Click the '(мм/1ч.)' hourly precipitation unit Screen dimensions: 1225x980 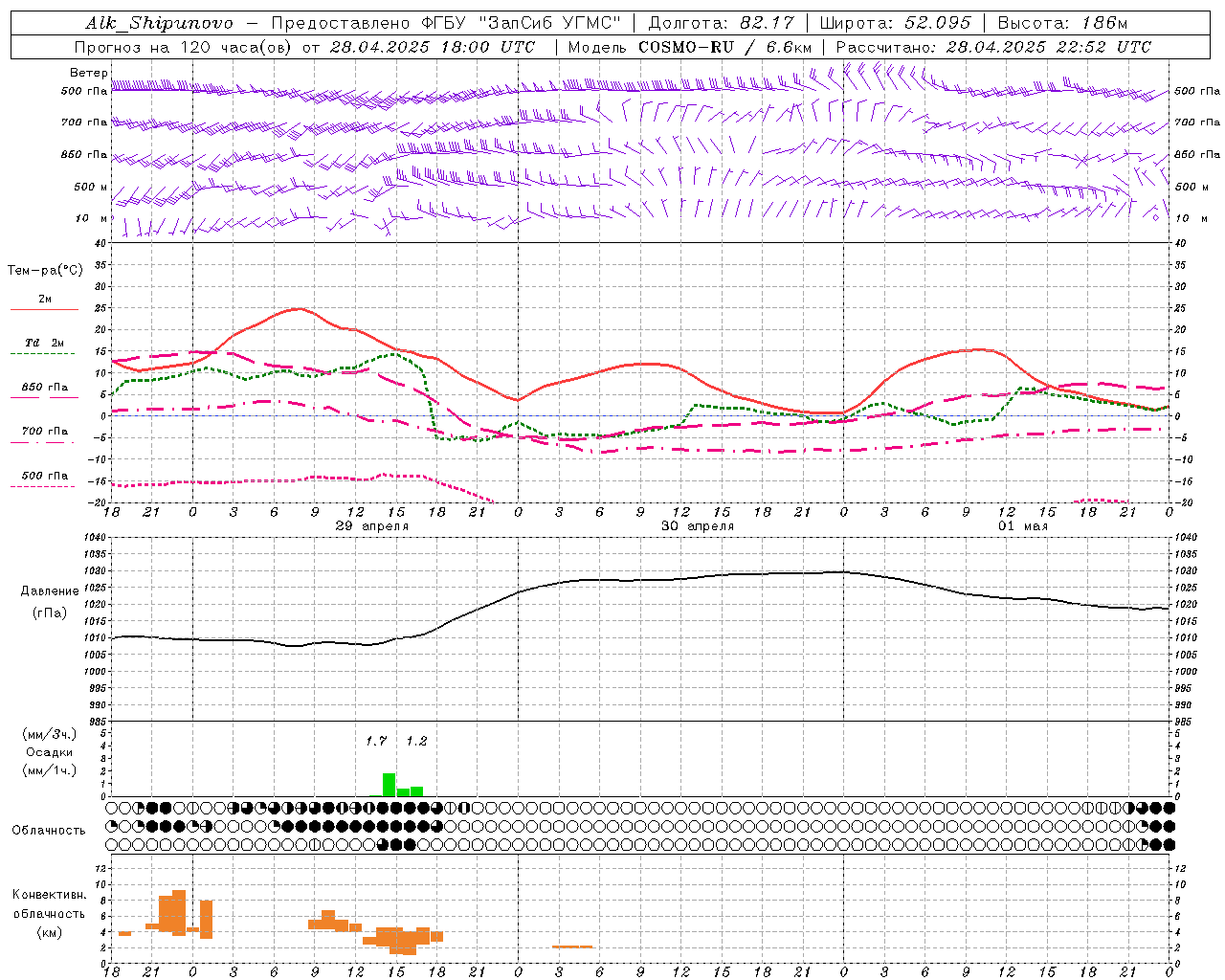(49, 770)
